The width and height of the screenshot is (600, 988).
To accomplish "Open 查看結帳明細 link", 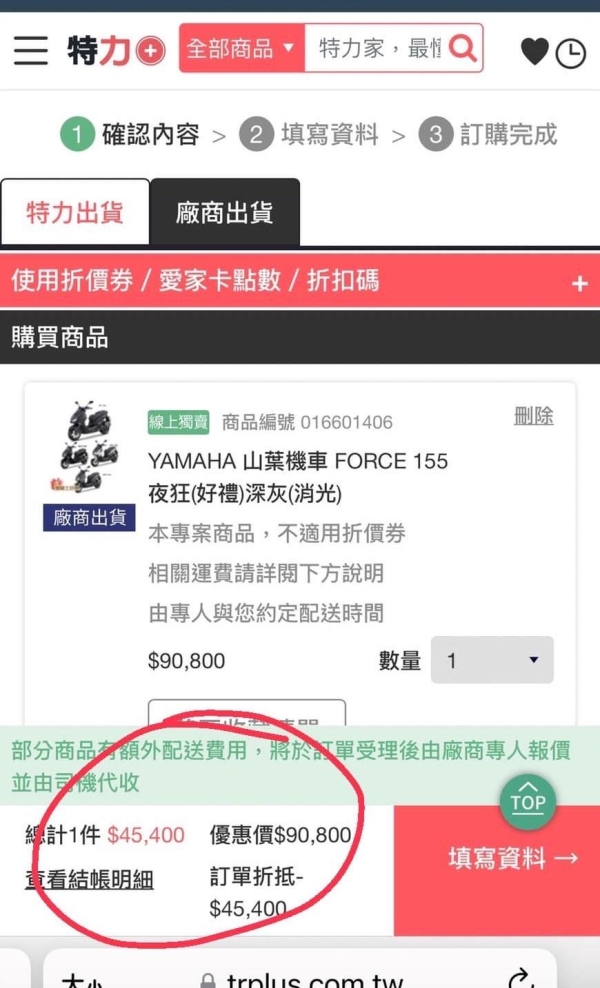I will (89, 879).
